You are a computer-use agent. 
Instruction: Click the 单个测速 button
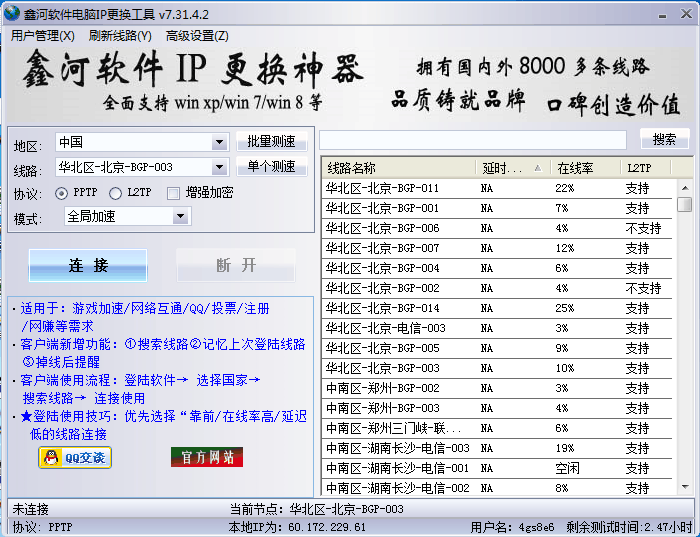click(271, 167)
